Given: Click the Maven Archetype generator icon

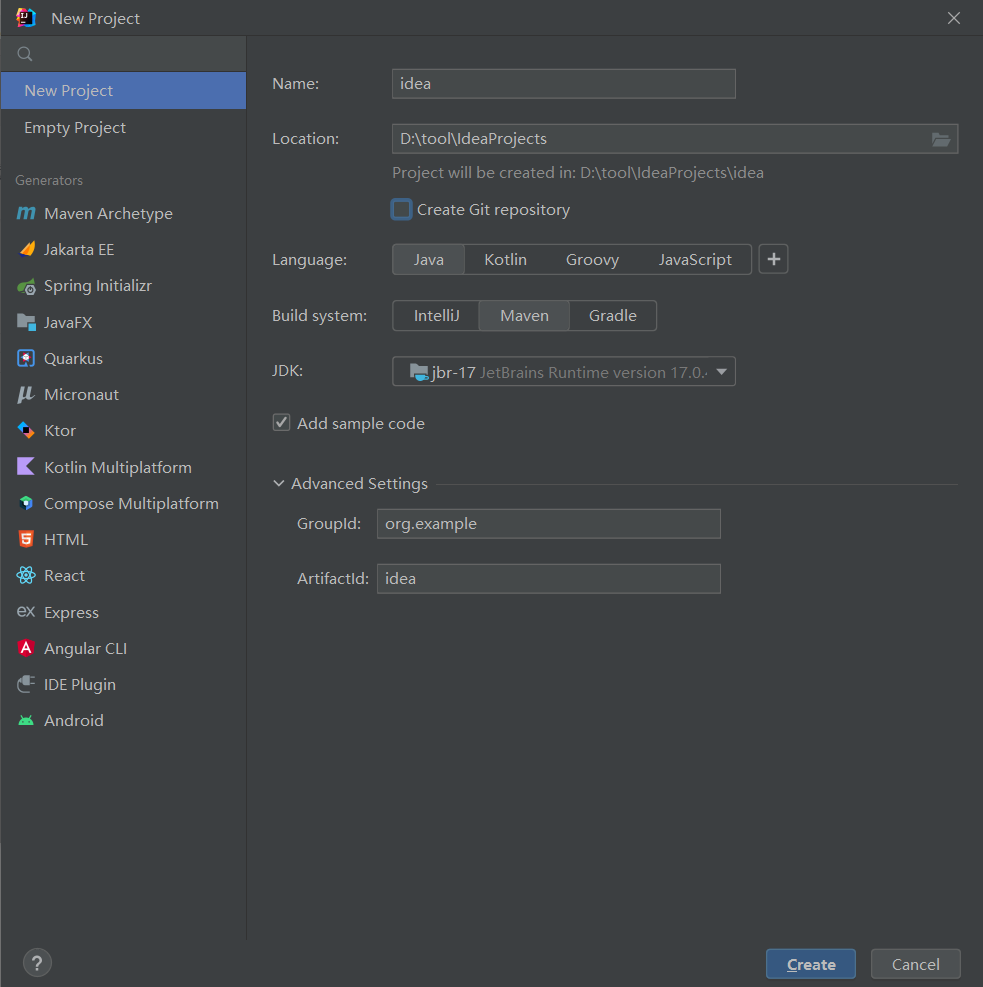Looking at the screenshot, I should [x=26, y=214].
